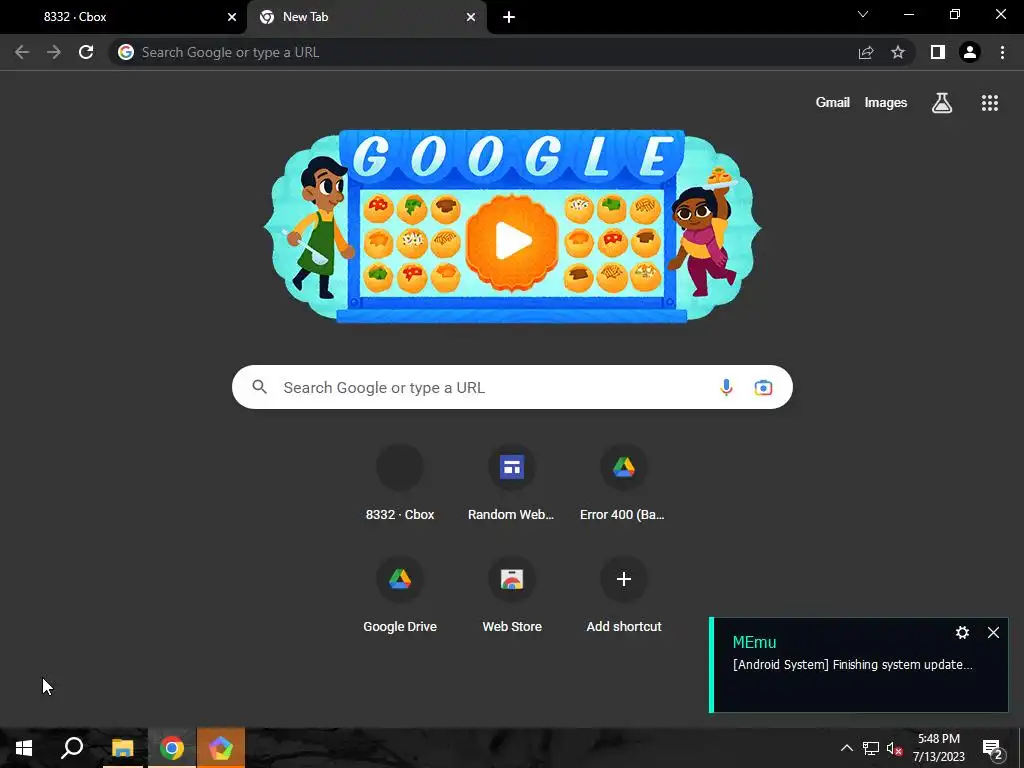Open Google Images link

886,103
